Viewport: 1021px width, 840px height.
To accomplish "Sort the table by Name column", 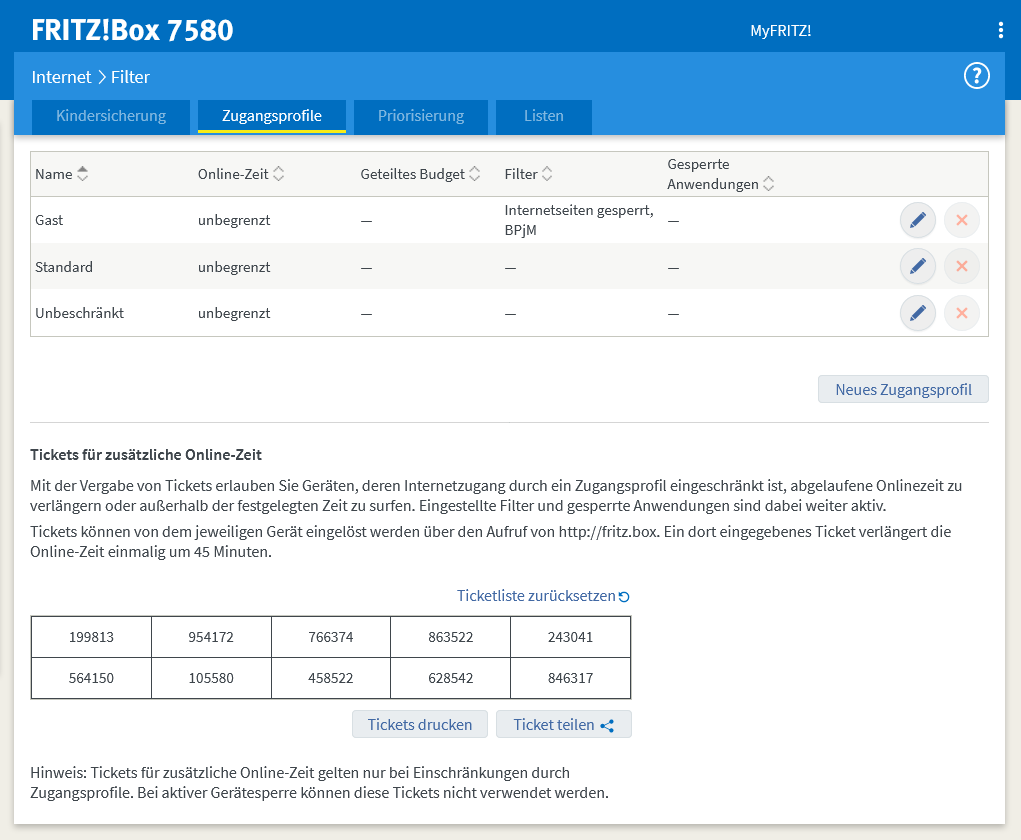I will 61,173.
